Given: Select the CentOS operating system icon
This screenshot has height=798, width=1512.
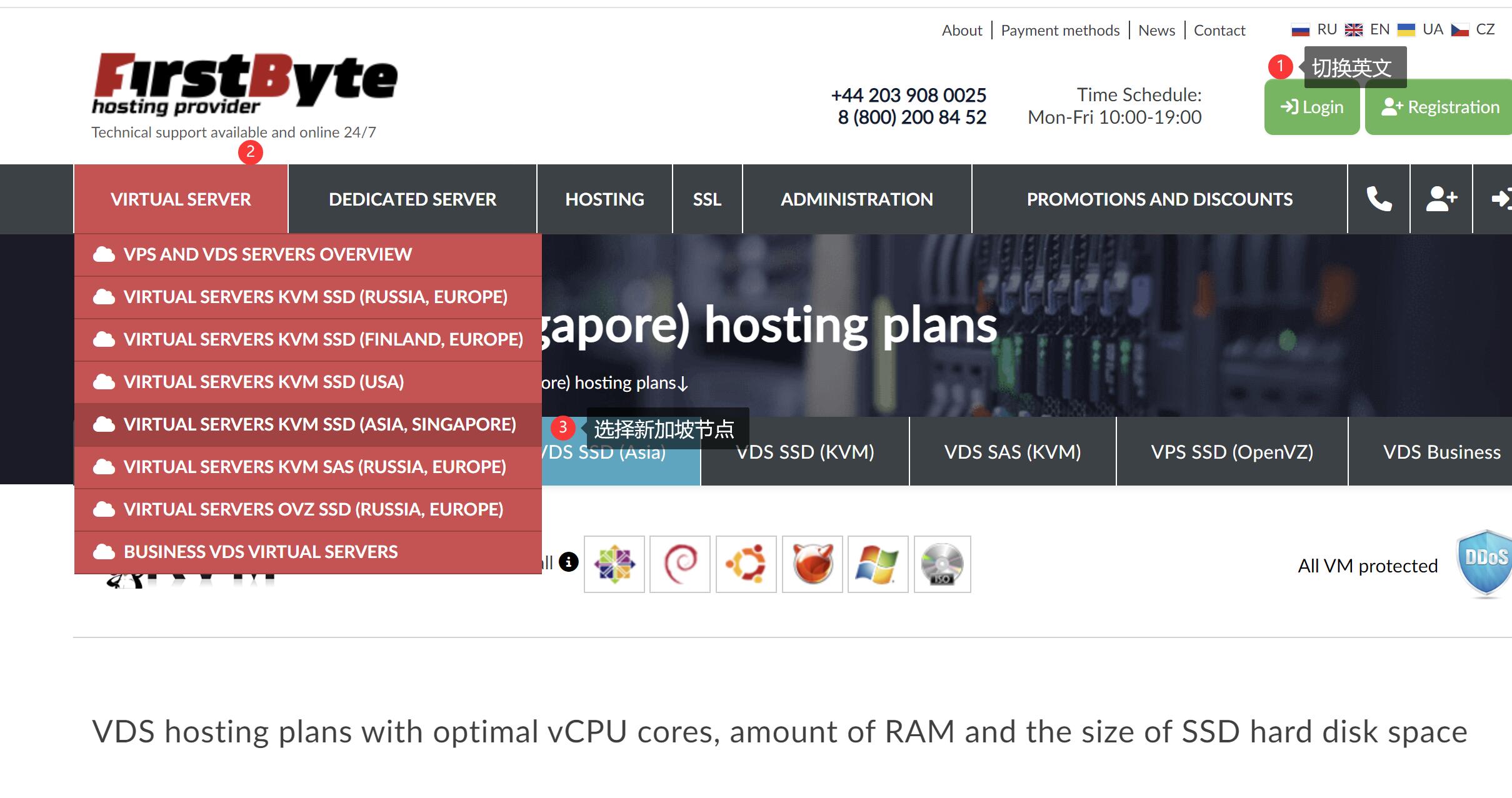Looking at the screenshot, I should pyautogui.click(x=614, y=564).
